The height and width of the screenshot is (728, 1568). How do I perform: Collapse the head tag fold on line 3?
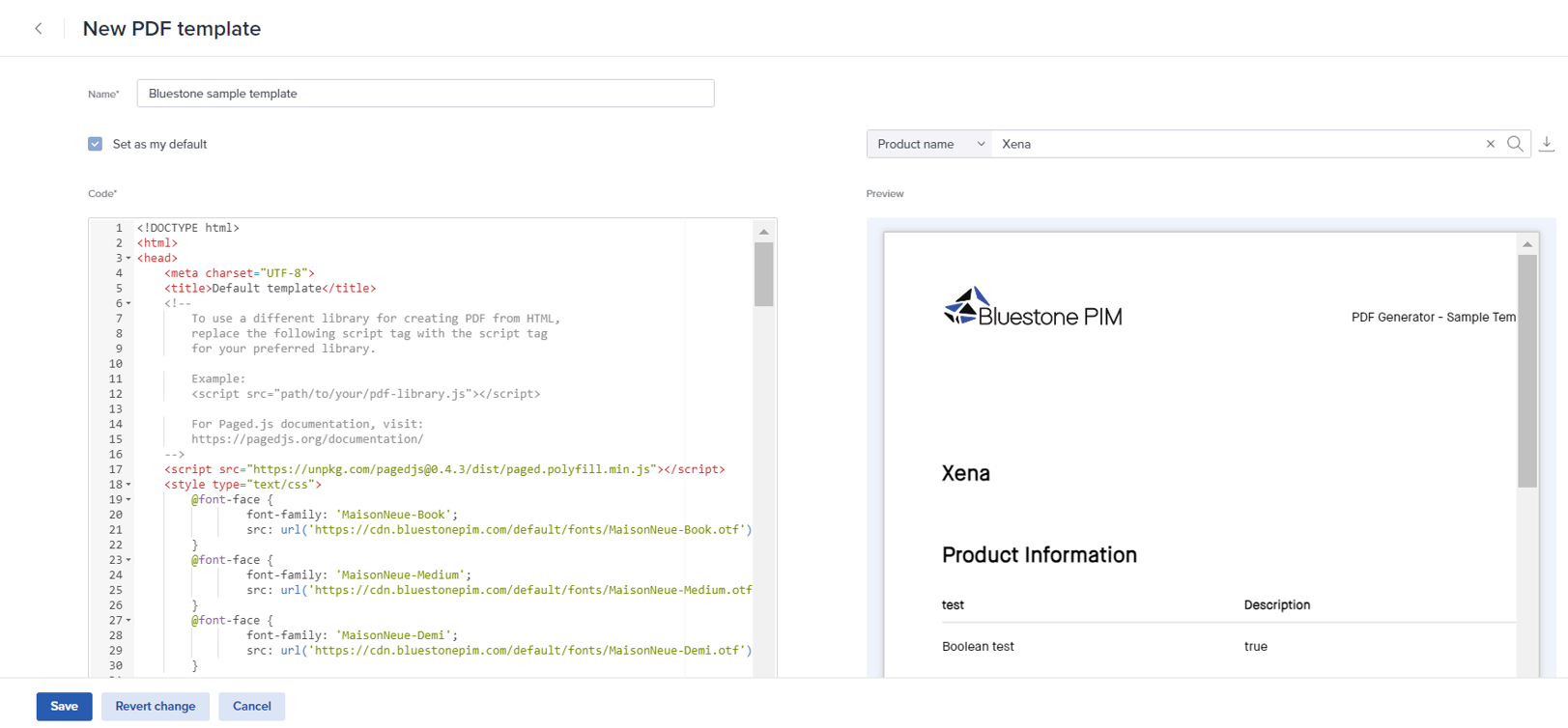tap(128, 258)
